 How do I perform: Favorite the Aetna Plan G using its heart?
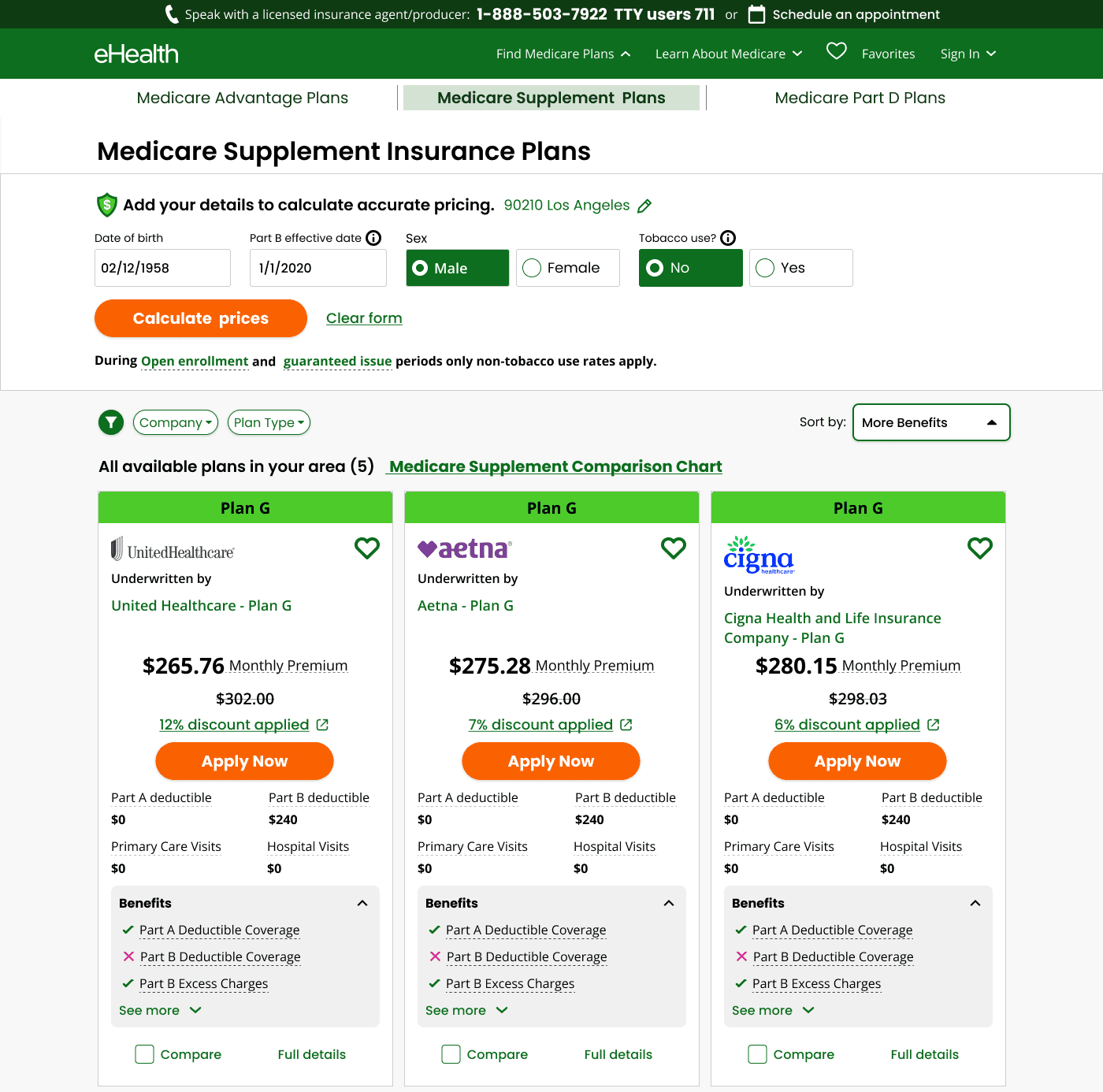(x=674, y=548)
